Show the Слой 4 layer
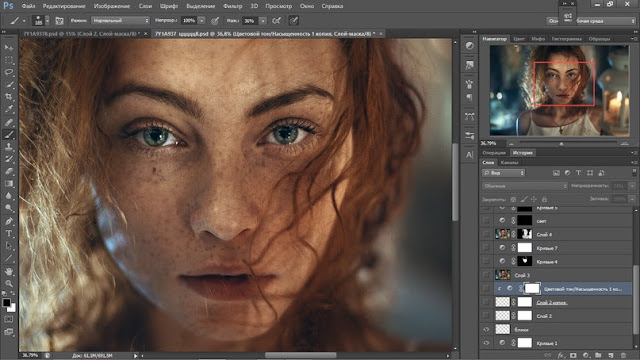This screenshot has width=640, height=360. click(x=486, y=234)
